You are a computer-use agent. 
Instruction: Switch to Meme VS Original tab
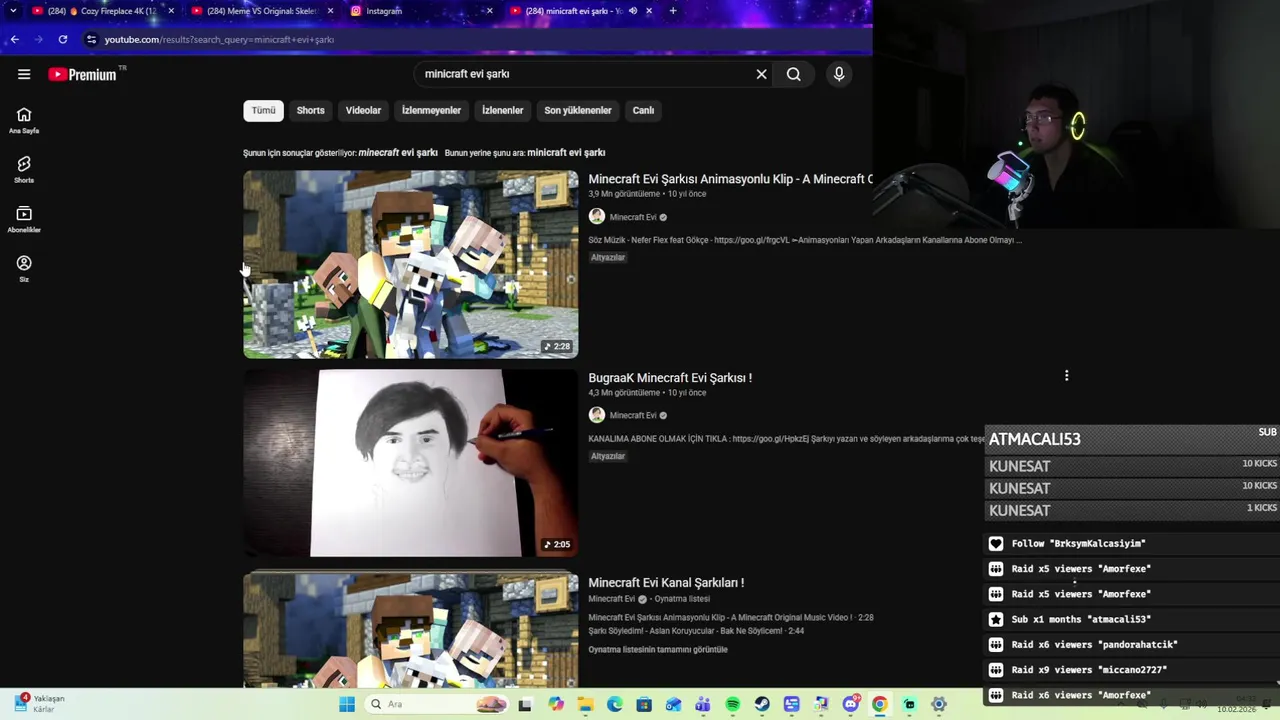coord(260,11)
